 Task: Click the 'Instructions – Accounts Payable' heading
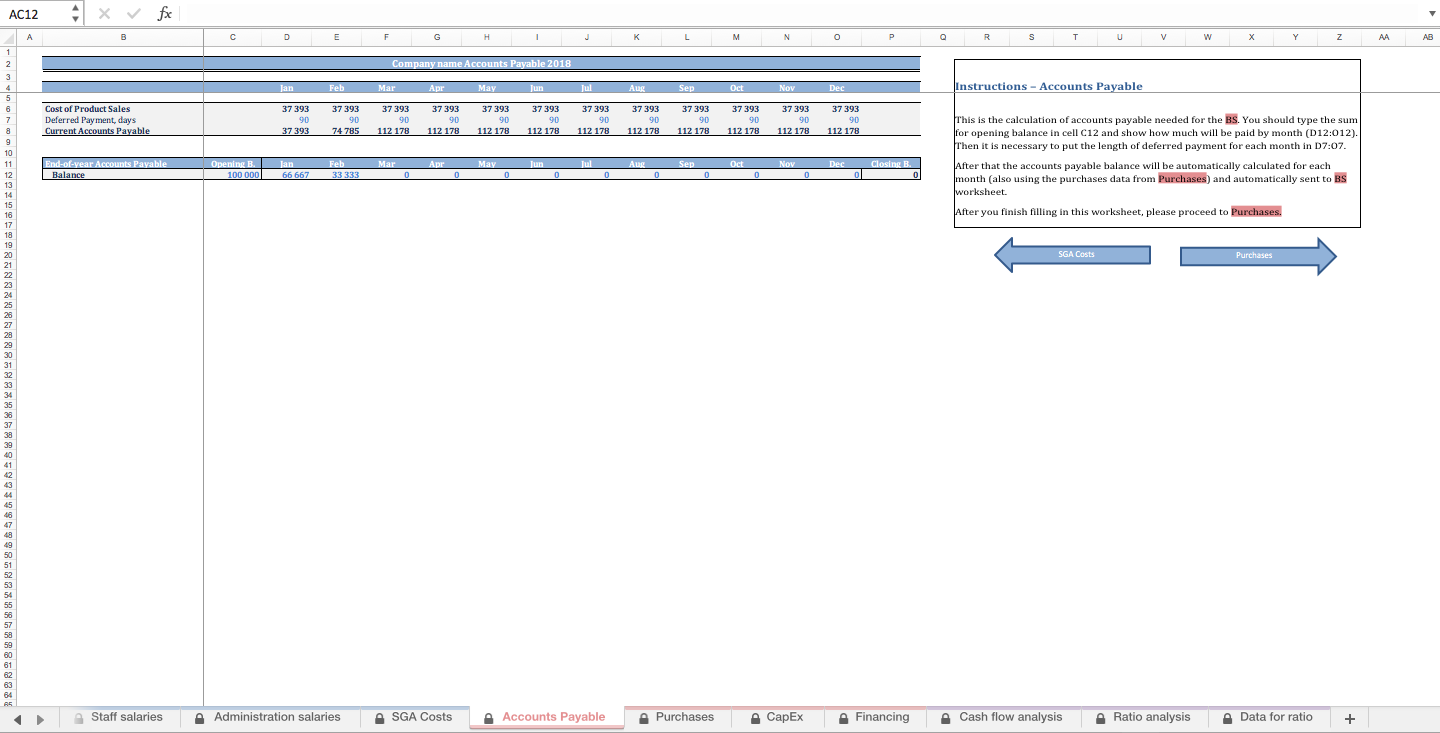click(x=1048, y=86)
